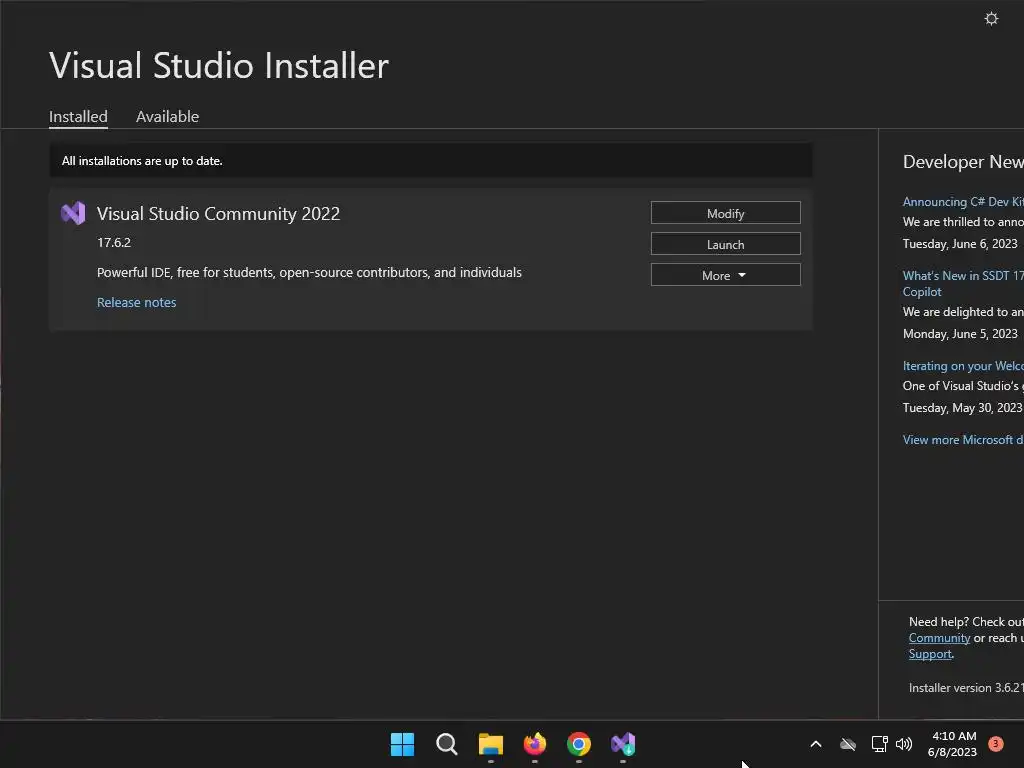Switch to the Installed tab
The height and width of the screenshot is (768, 1024).
point(78,117)
